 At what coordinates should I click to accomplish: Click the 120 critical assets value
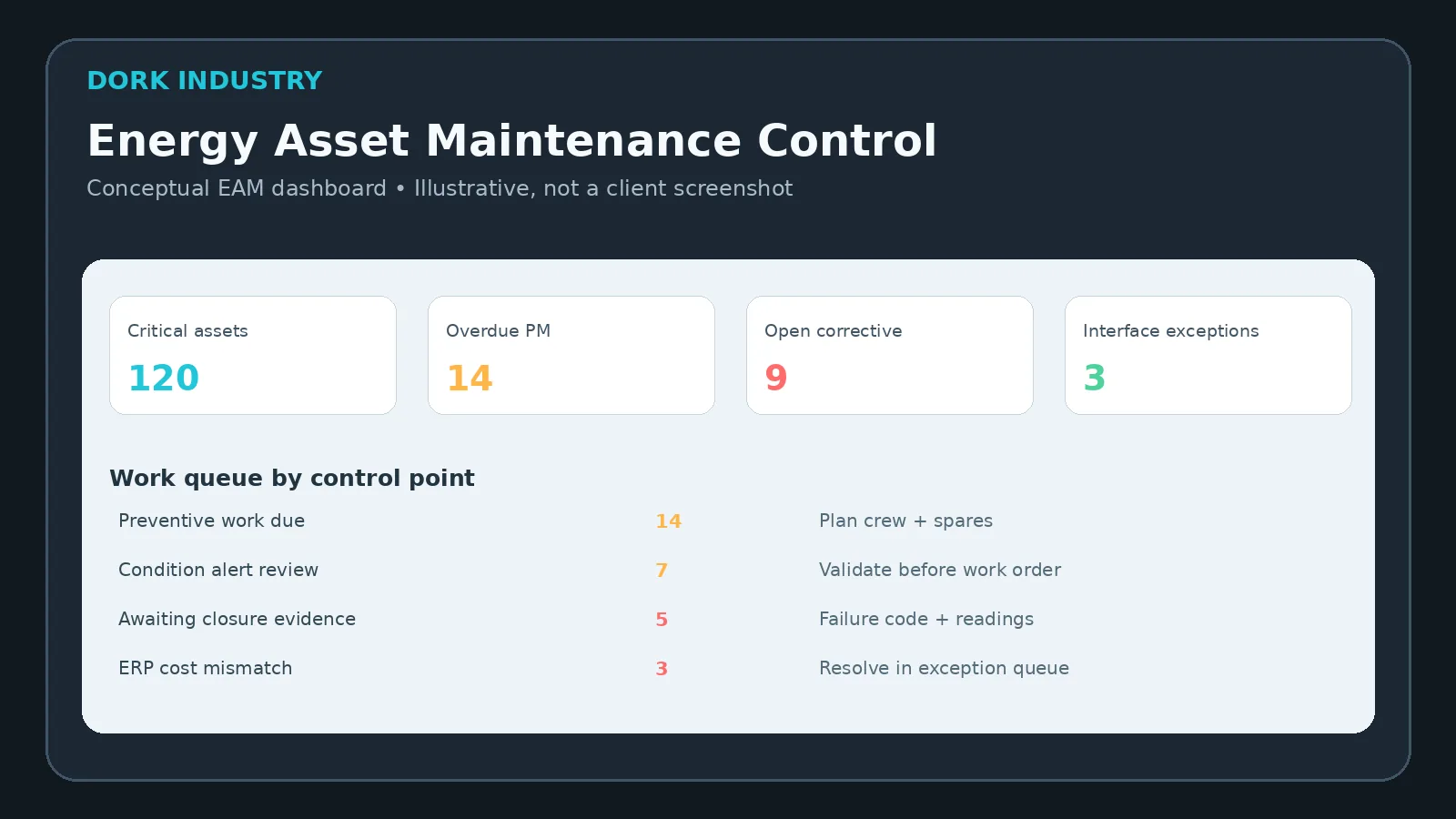[164, 378]
